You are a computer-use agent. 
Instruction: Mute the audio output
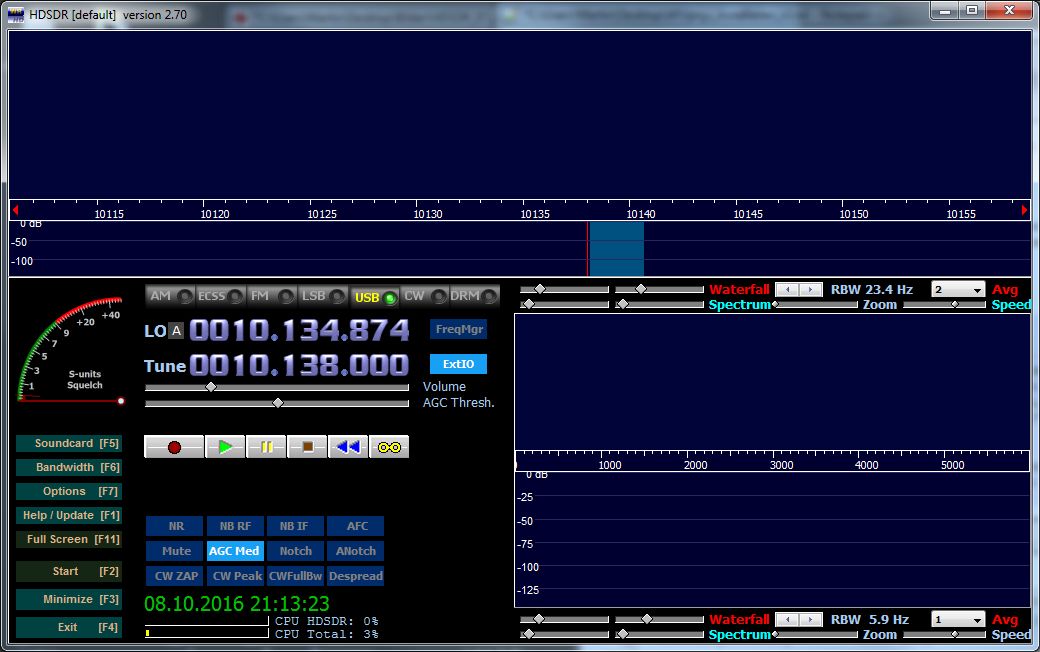point(175,551)
